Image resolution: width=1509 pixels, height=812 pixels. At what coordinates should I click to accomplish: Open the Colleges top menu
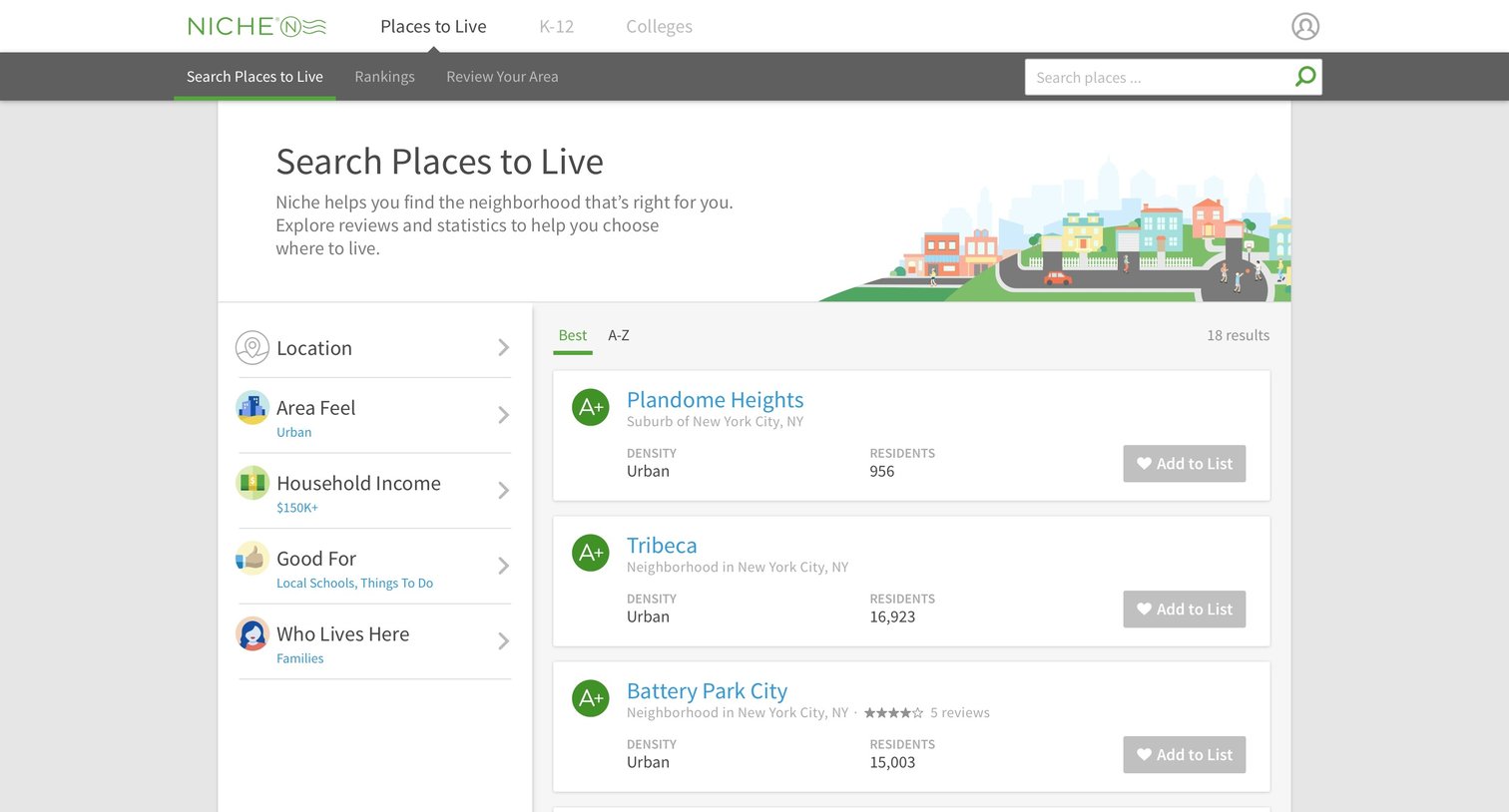tap(659, 27)
